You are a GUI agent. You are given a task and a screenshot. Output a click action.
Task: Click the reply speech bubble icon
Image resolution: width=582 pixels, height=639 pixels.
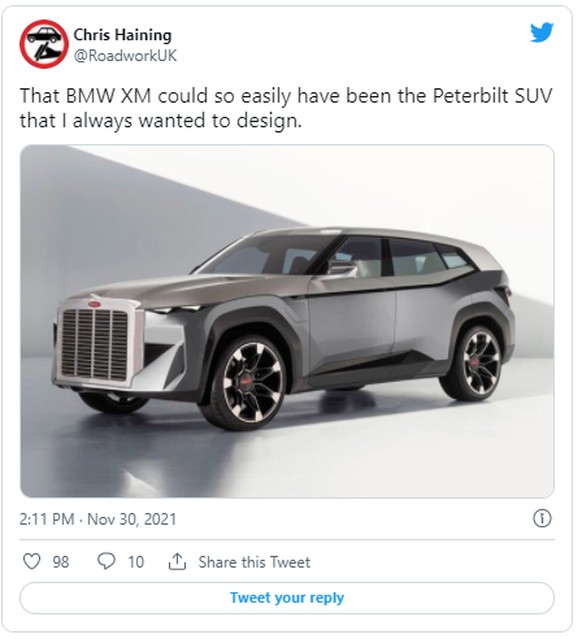pyautogui.click(x=106, y=561)
